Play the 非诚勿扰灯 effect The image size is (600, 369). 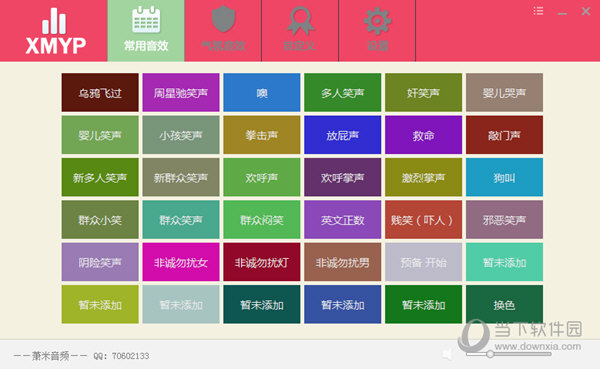pos(262,262)
